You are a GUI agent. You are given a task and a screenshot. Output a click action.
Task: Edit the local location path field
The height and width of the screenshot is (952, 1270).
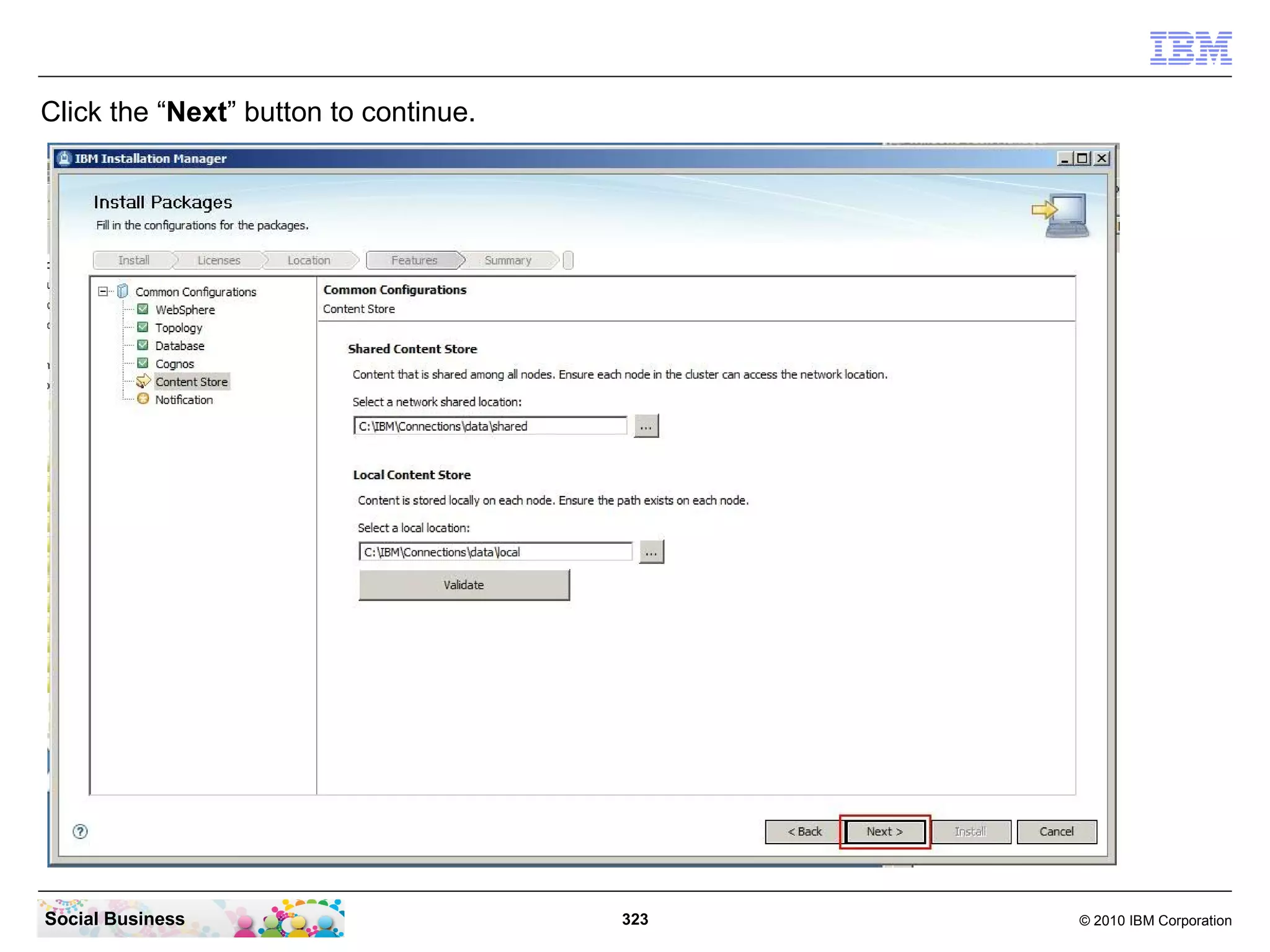(x=495, y=552)
